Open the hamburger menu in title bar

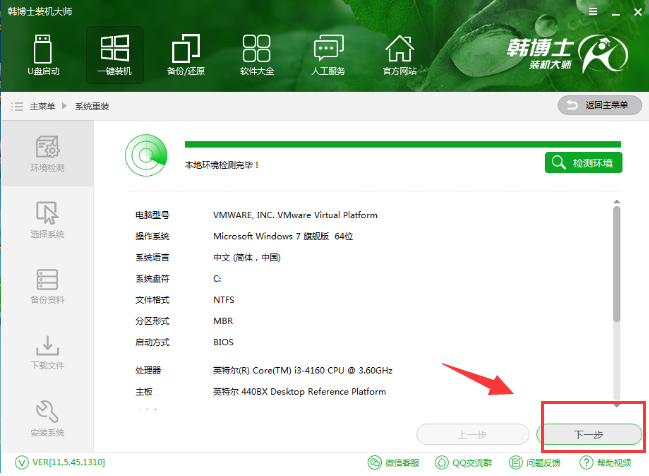[593, 12]
